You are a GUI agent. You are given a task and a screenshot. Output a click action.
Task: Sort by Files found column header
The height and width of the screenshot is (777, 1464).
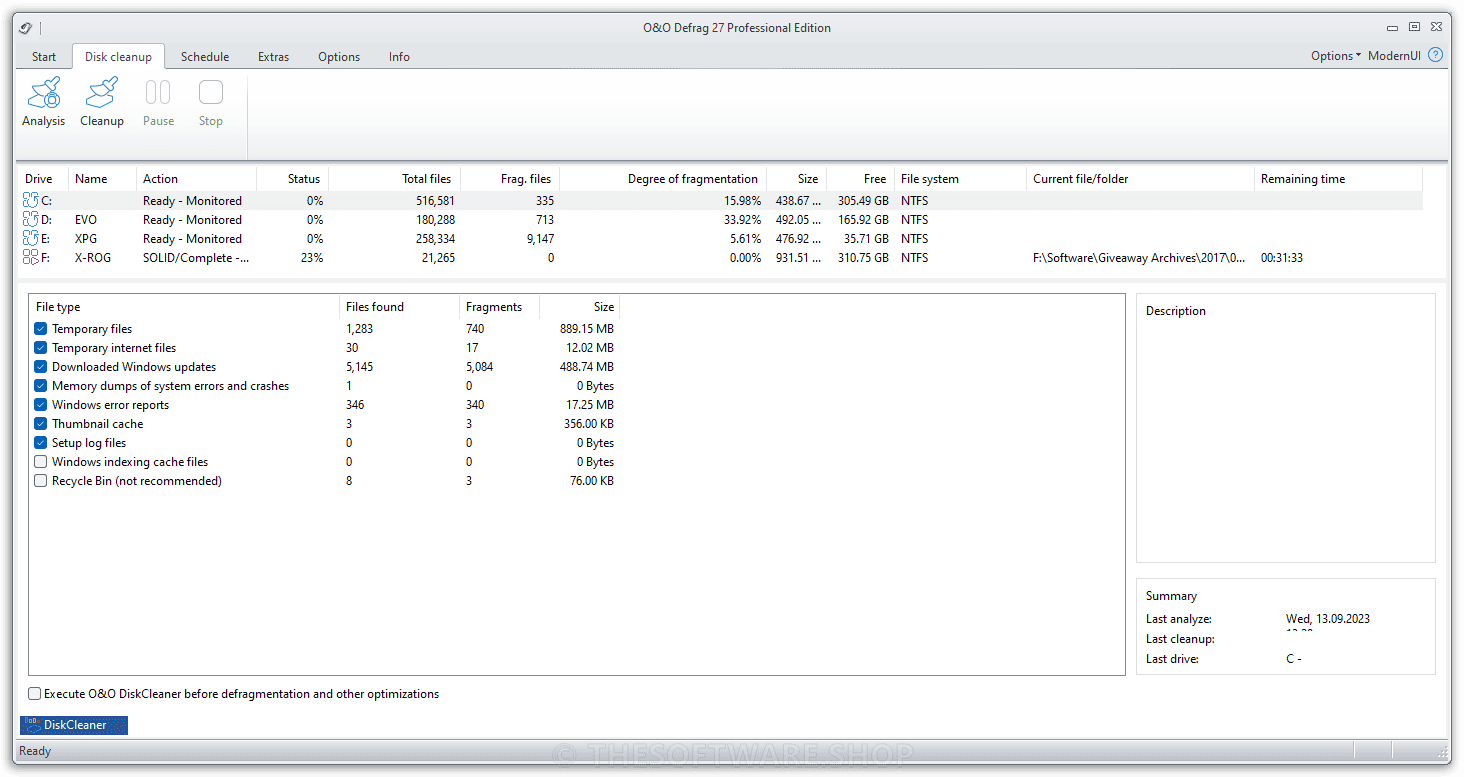click(x=399, y=307)
